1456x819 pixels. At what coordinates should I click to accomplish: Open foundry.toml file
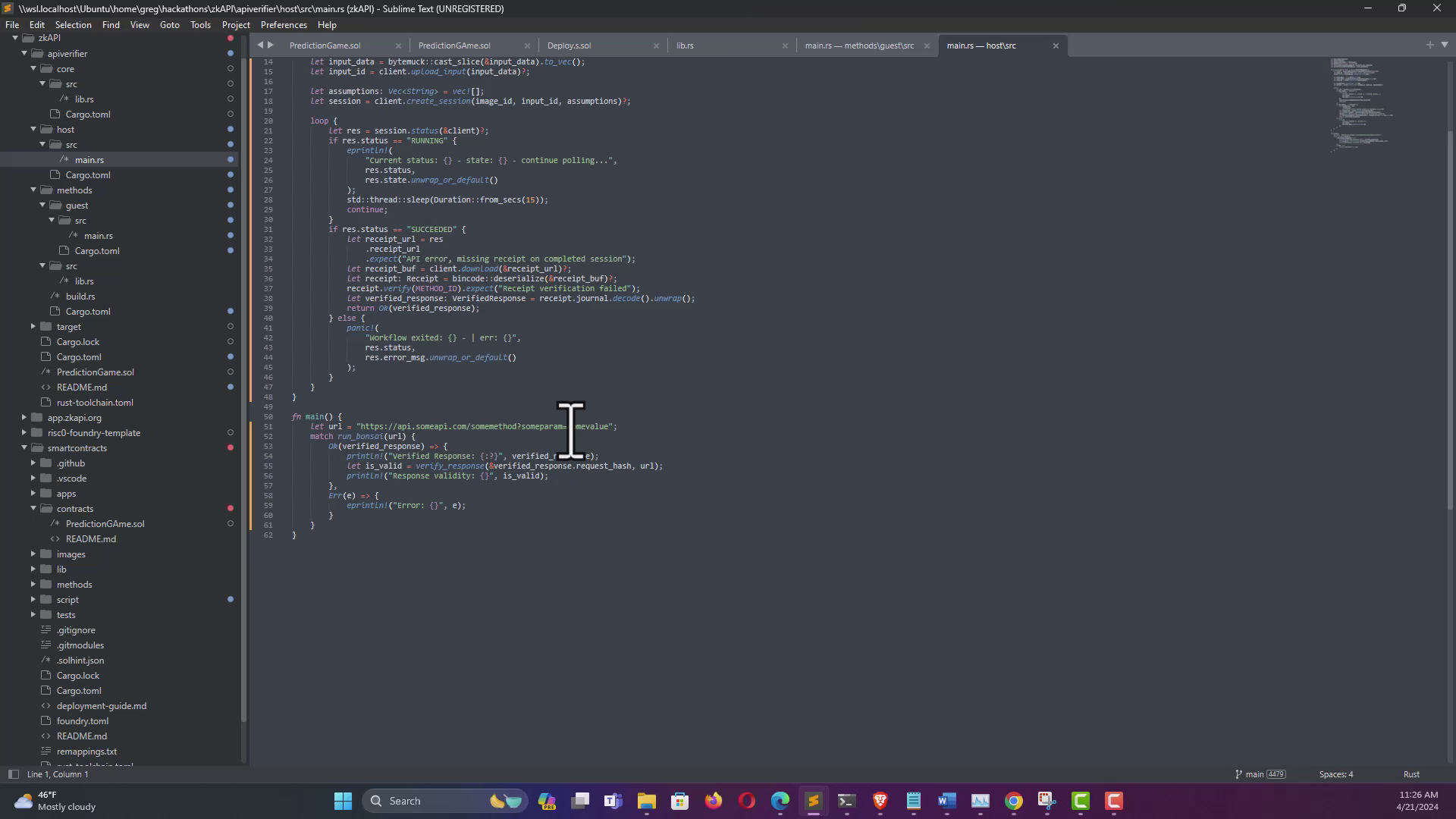[82, 721]
